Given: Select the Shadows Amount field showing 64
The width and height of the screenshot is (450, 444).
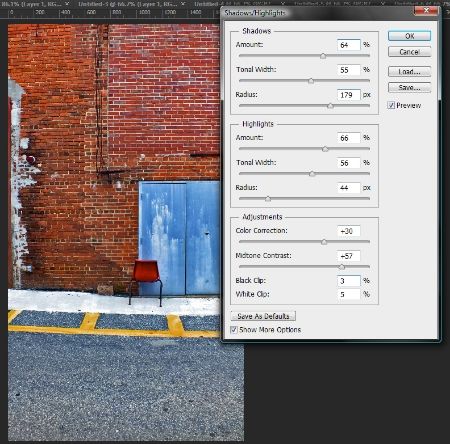Looking at the screenshot, I should pyautogui.click(x=349, y=45).
